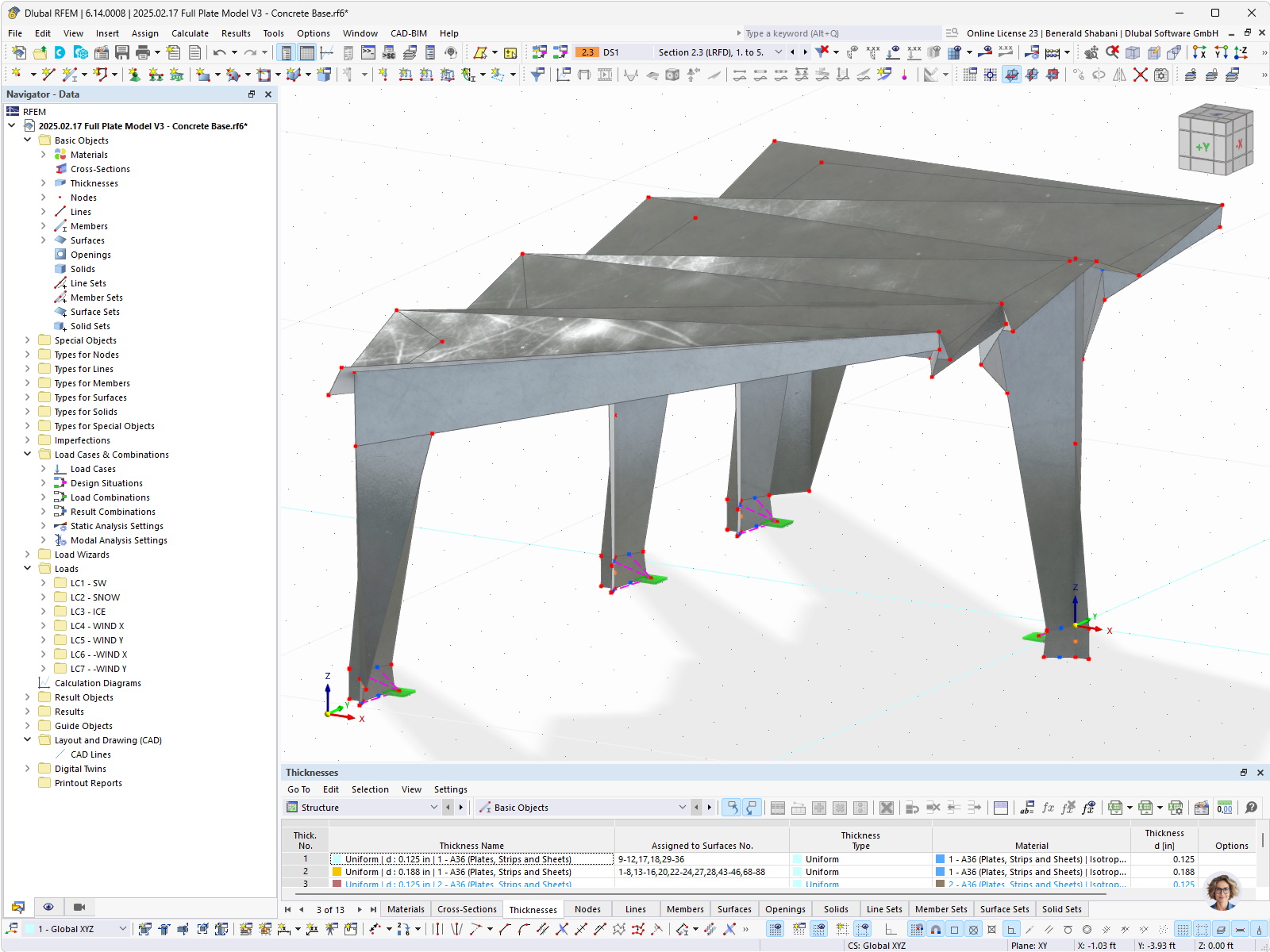
Task: Toggle the highlighted snap button in bottom bar
Action: tap(917, 929)
